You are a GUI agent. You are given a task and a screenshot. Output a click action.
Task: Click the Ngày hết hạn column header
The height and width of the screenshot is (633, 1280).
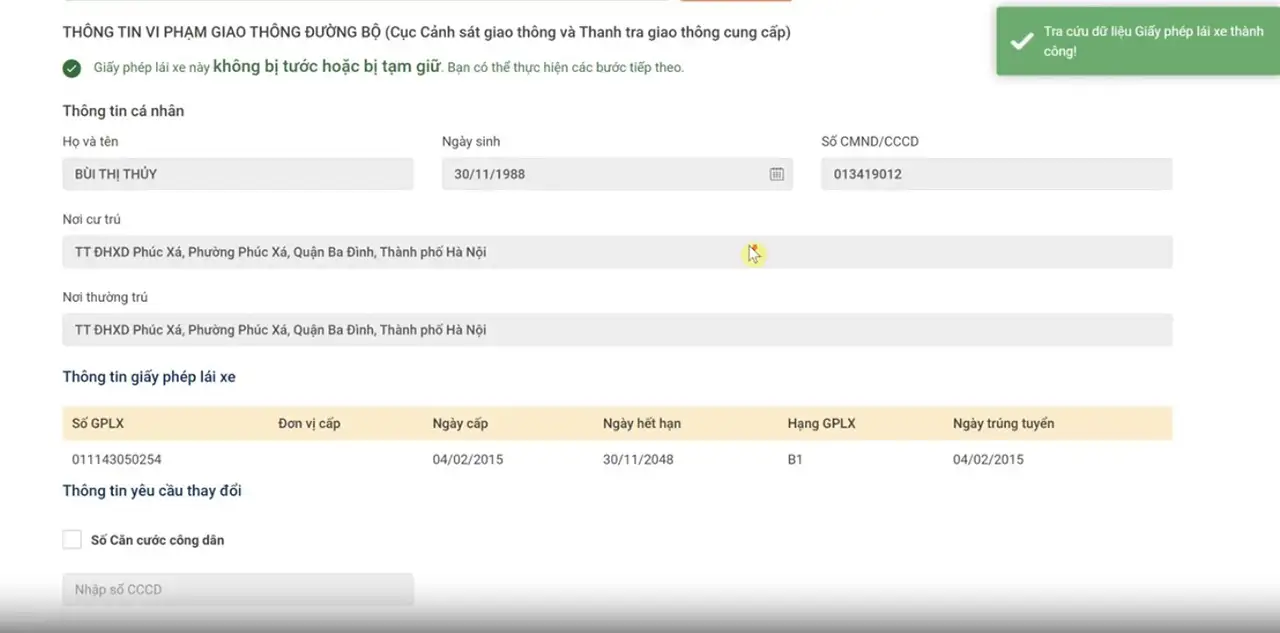coord(642,423)
